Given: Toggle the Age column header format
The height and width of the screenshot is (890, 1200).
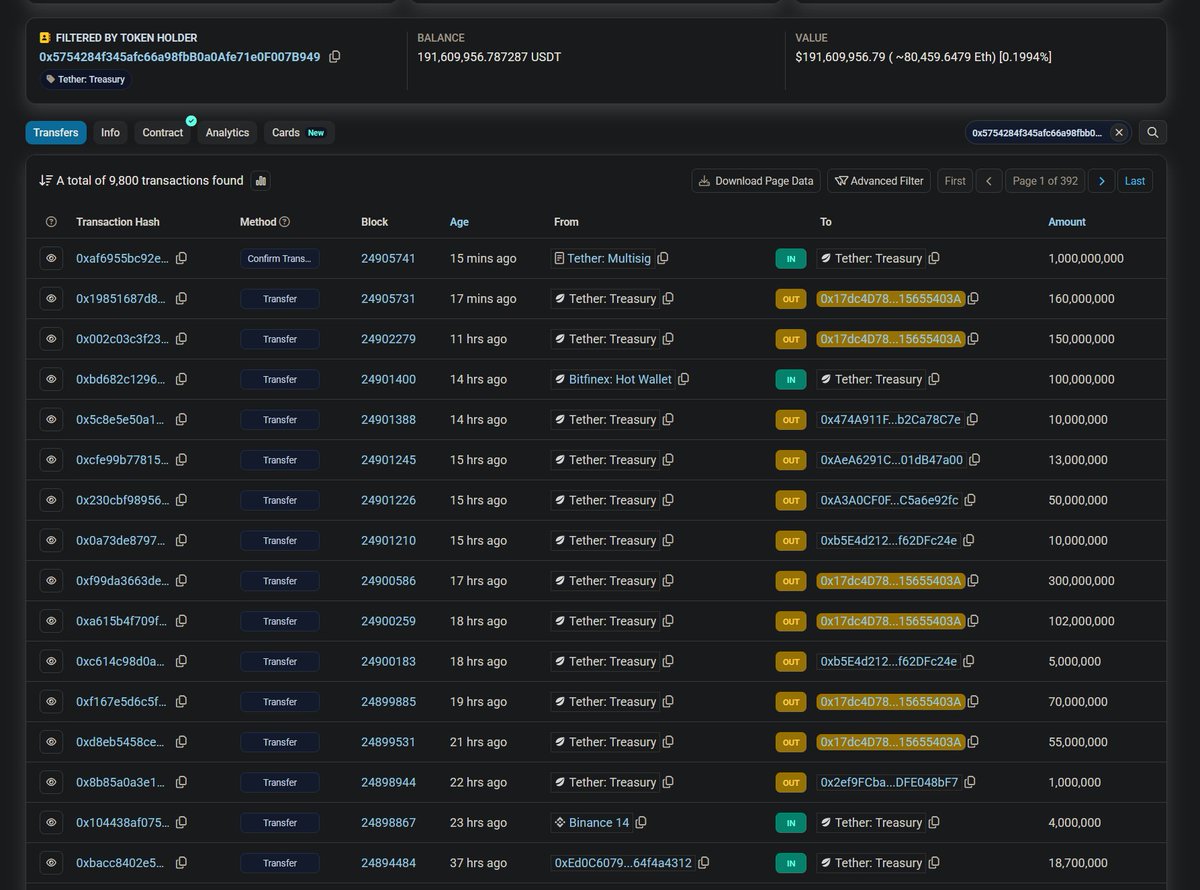Looking at the screenshot, I should click(x=459, y=222).
